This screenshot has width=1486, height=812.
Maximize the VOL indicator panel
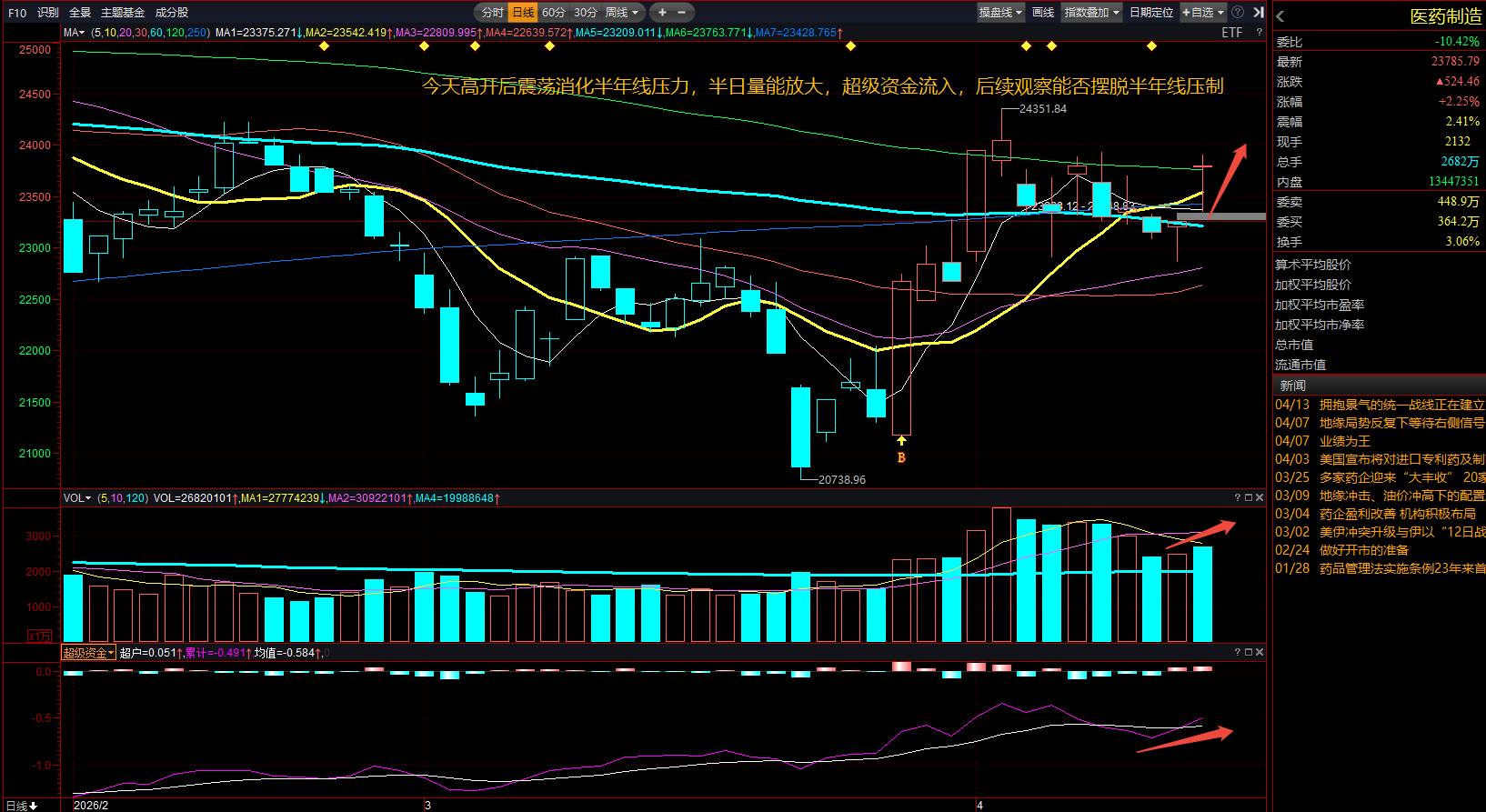coord(1249,497)
